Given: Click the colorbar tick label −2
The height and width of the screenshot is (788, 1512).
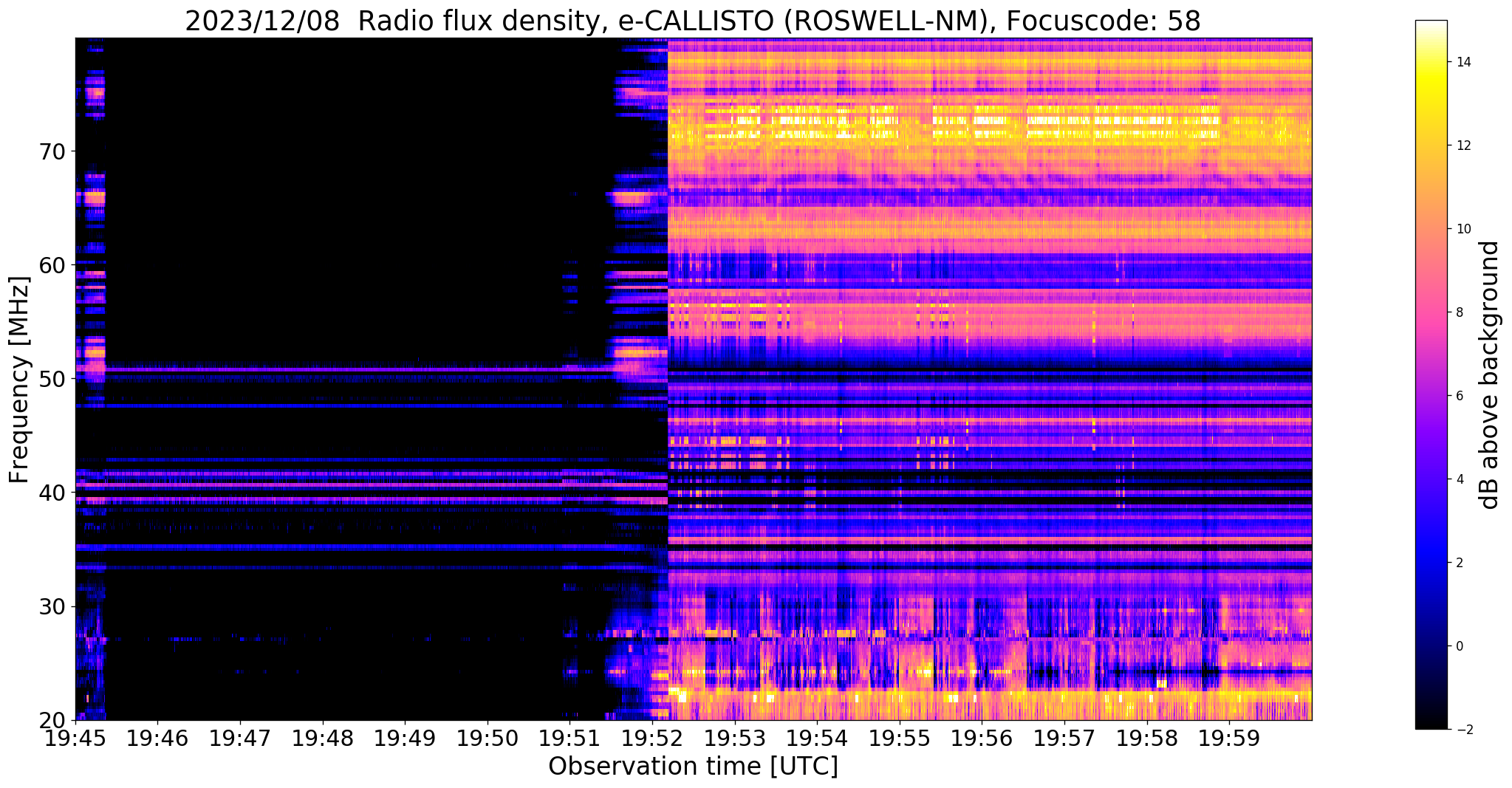Looking at the screenshot, I should point(1463,730).
